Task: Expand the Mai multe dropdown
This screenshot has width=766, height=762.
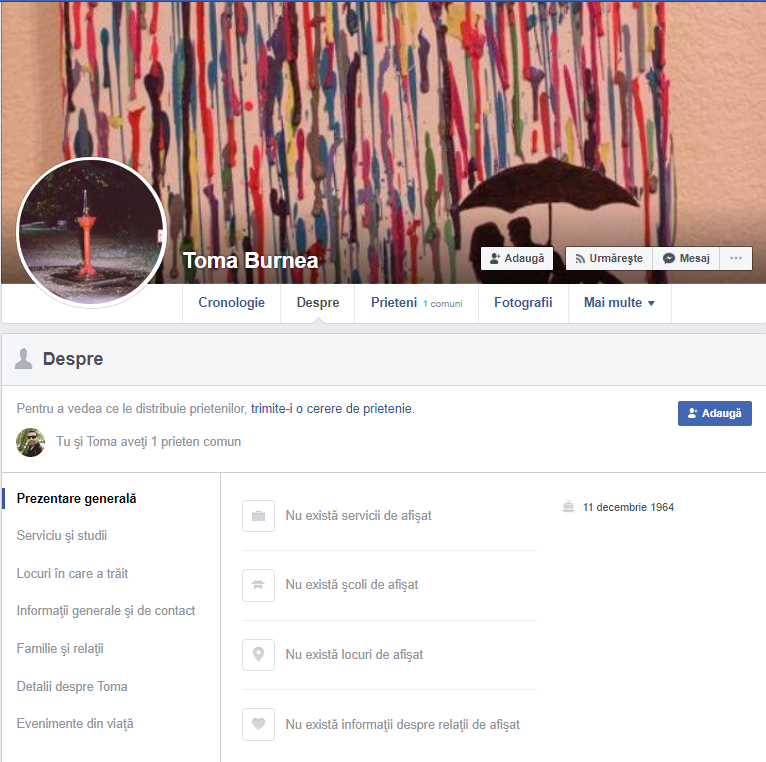Action: 619,303
